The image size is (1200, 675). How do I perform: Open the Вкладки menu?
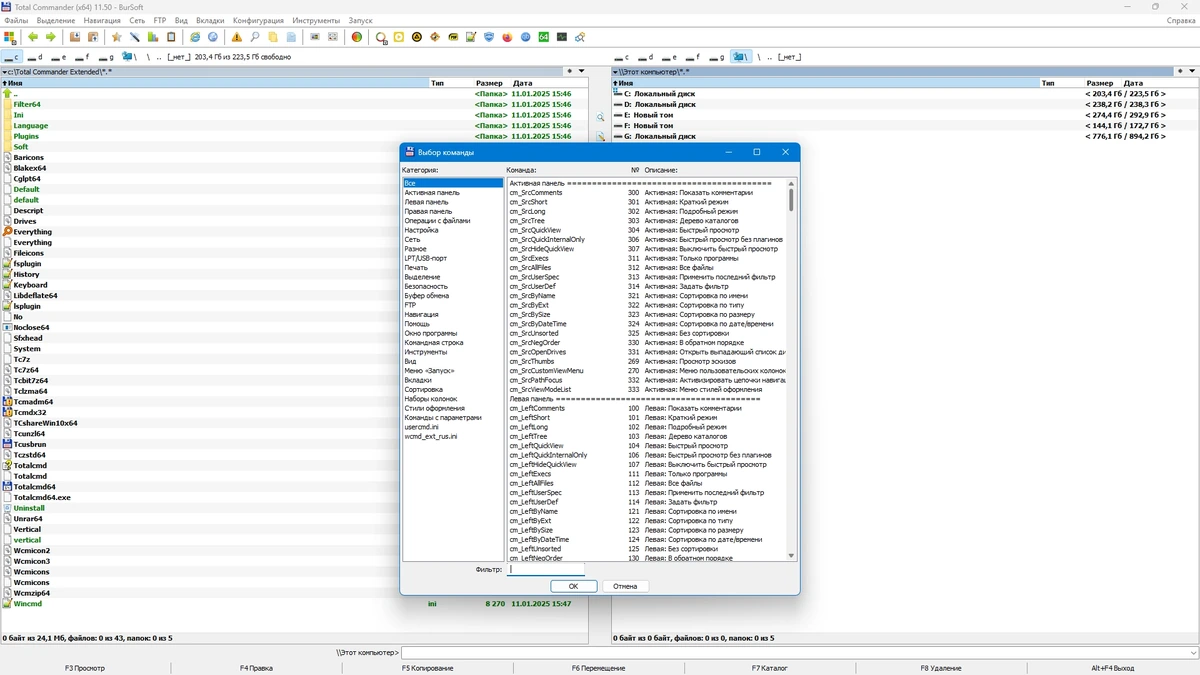pos(210,20)
